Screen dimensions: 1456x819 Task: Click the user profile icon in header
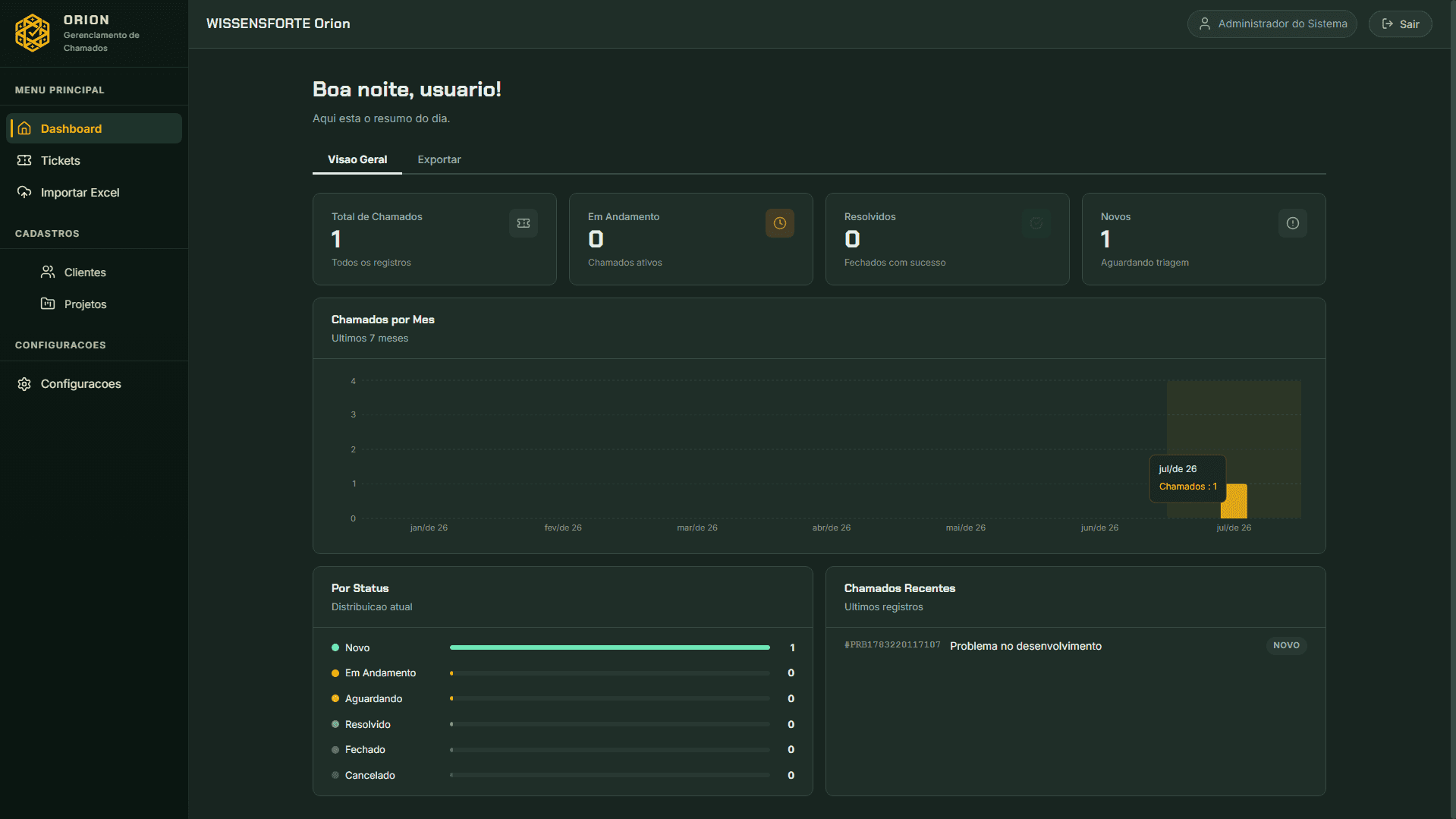coord(1204,24)
